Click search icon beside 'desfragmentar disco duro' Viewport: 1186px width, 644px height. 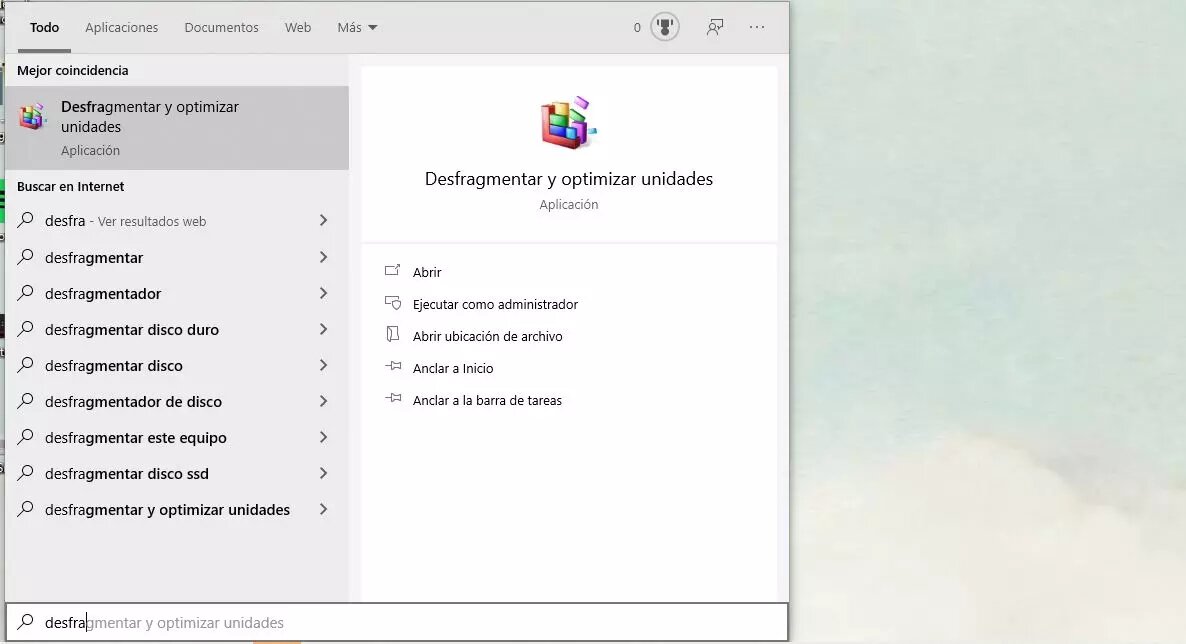(25, 328)
